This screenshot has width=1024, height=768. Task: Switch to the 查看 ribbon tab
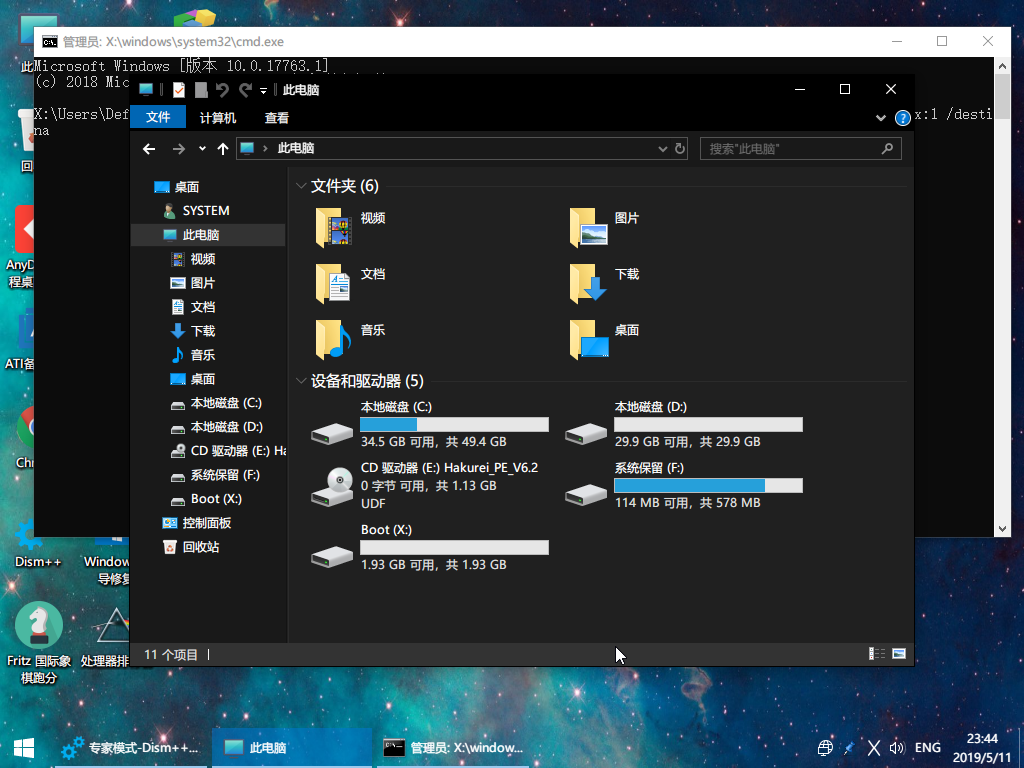click(276, 116)
